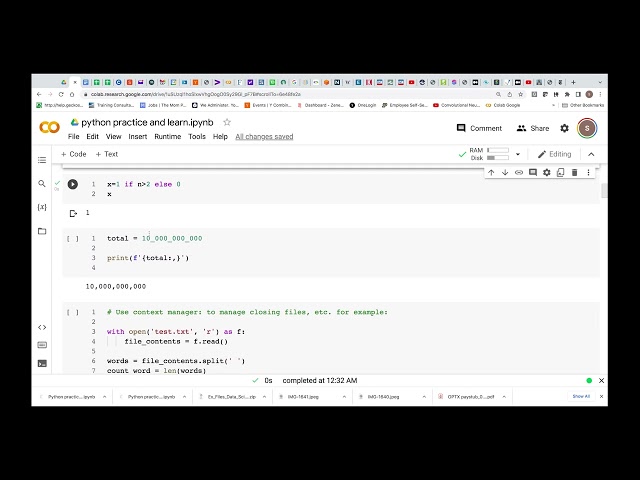This screenshot has height=480, width=640.
Task: Run the total = 10_000_000_000 cell bracket
Action: coord(73,238)
